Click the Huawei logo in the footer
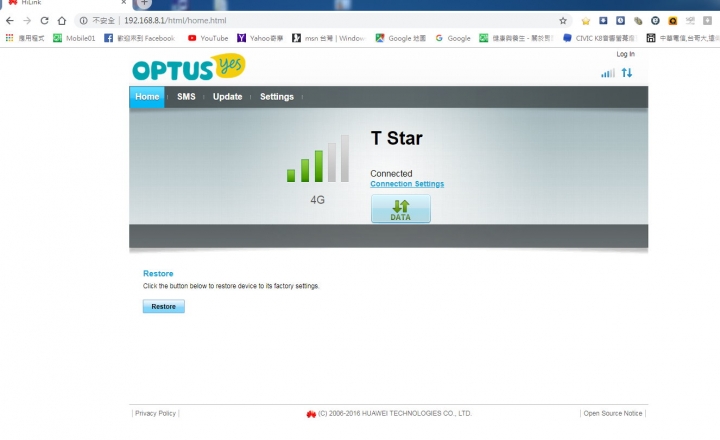 [311, 414]
